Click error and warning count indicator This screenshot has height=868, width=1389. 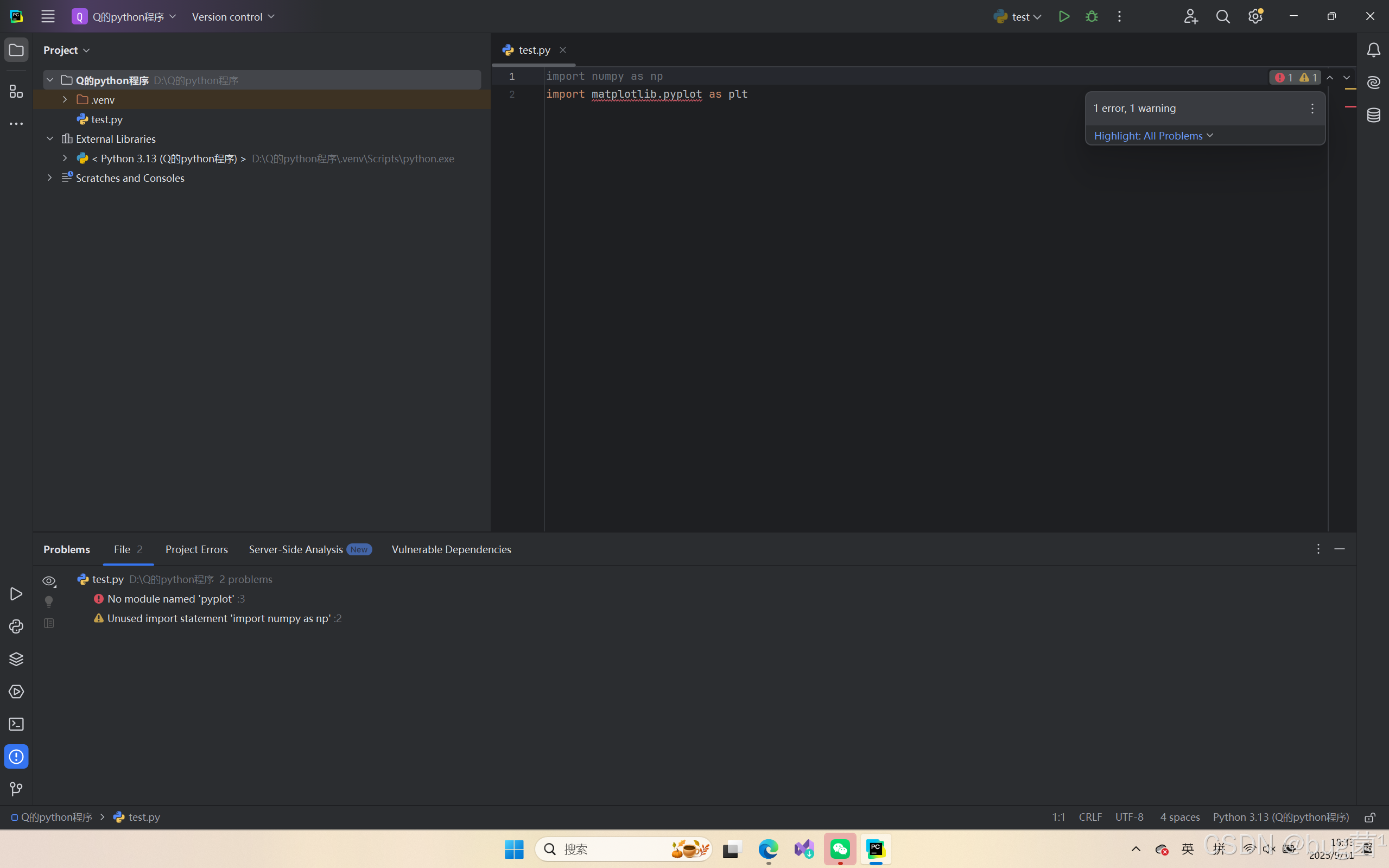tap(1295, 78)
